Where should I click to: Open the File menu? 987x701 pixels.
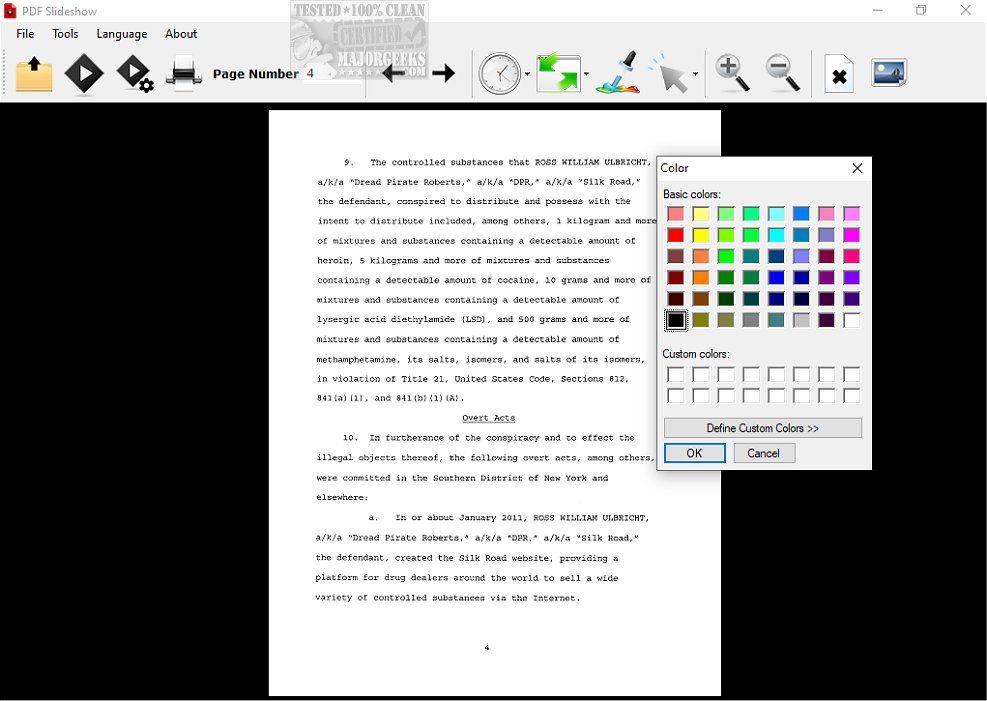click(25, 34)
